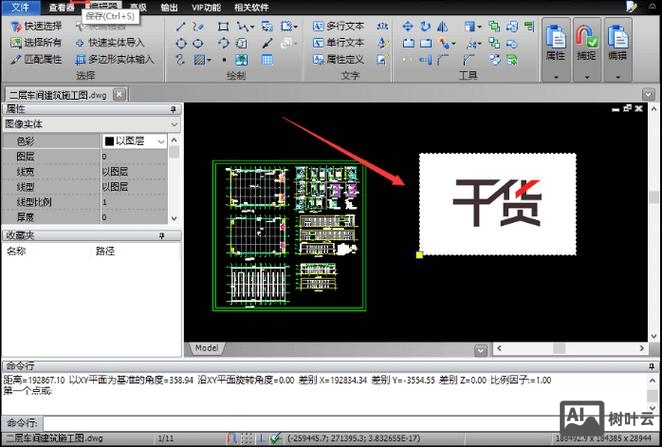Toggle the green checkmark icon in status bar
This screenshot has width=662, height=447.
(276, 438)
